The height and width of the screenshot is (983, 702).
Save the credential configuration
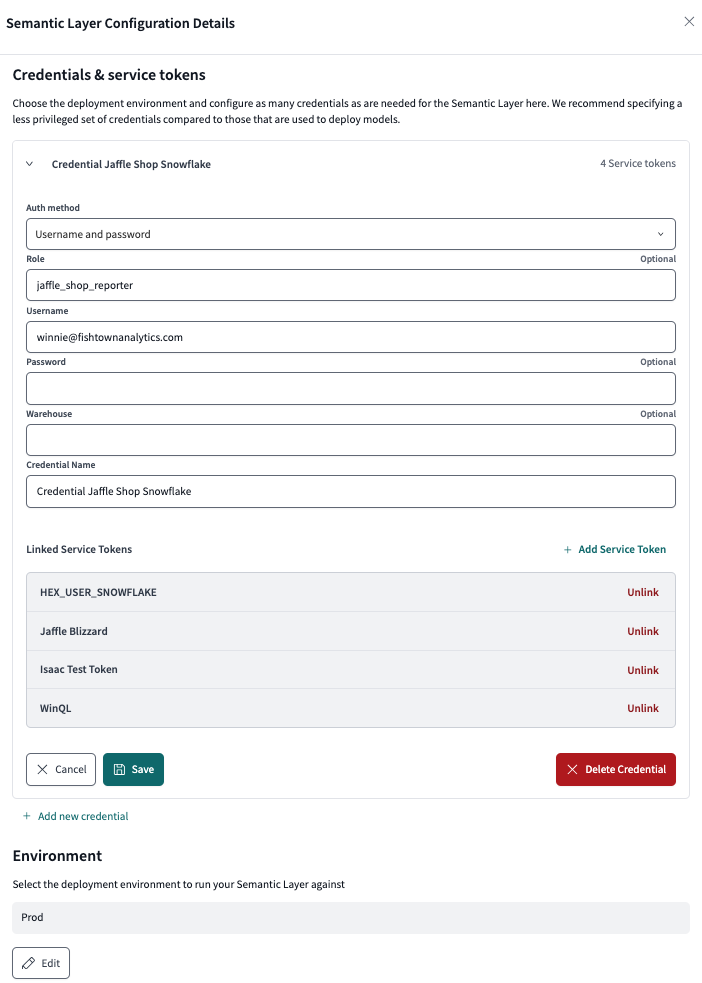(133, 769)
